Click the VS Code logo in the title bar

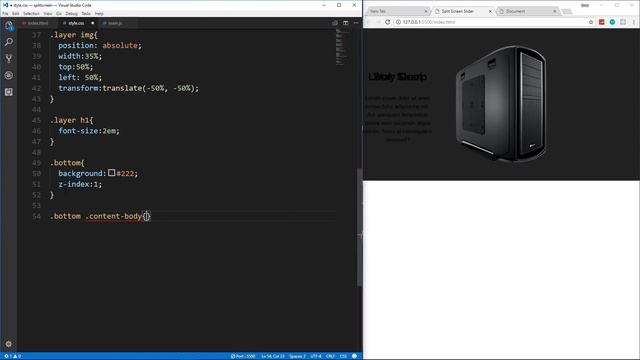click(x=5, y=5)
